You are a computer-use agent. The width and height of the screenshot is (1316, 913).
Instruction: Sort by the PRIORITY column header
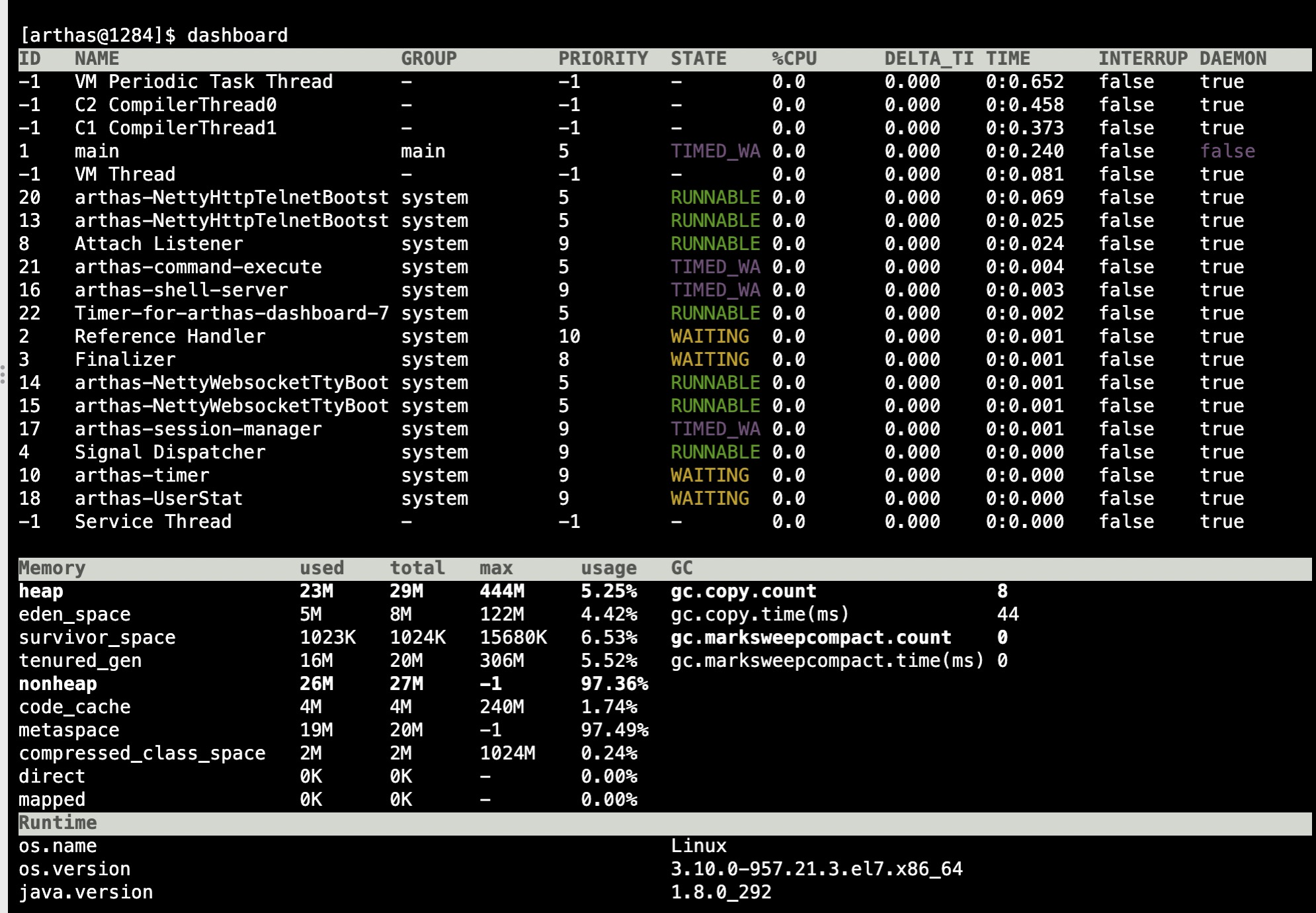click(x=602, y=58)
